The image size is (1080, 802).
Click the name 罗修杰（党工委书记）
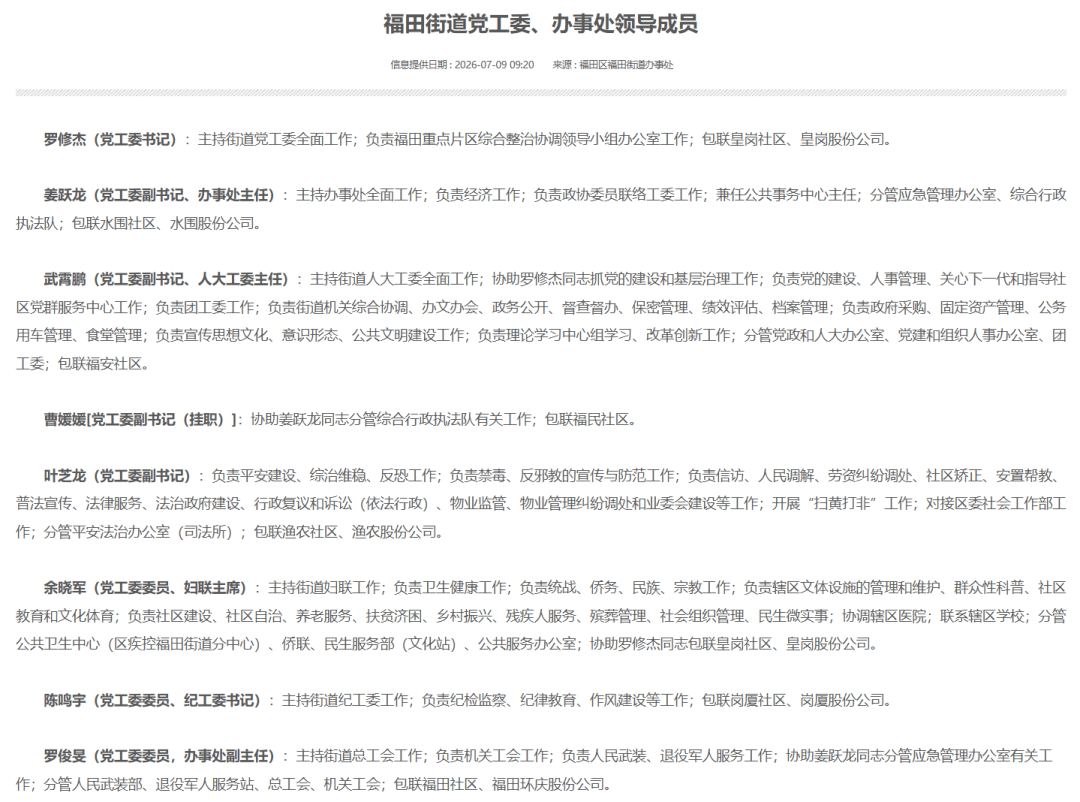click(x=110, y=139)
